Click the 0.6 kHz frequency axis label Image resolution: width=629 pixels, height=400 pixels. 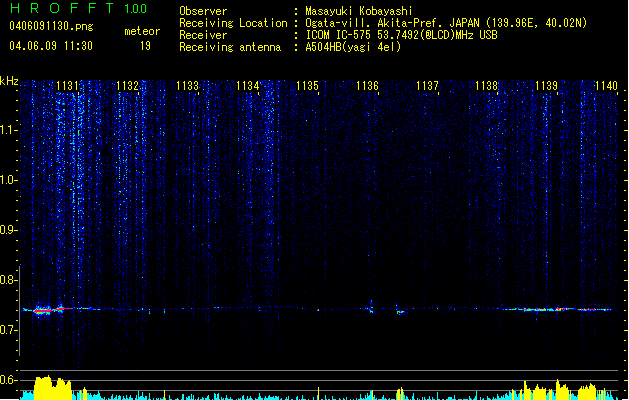[8, 380]
